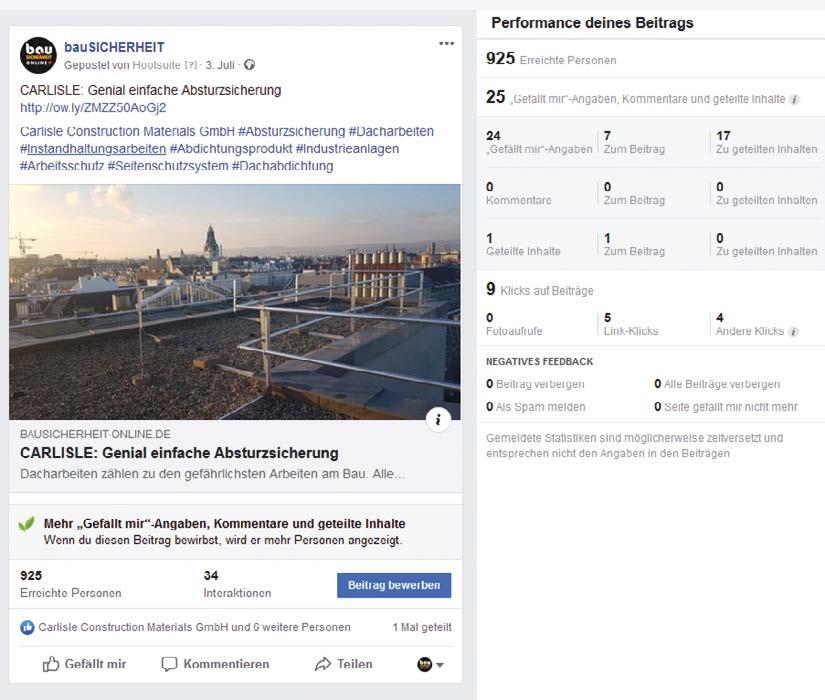Click the info icon beside 'geteilte Inhalte' total
Screen dimensions: 825x700
pyautogui.click(x=794, y=99)
